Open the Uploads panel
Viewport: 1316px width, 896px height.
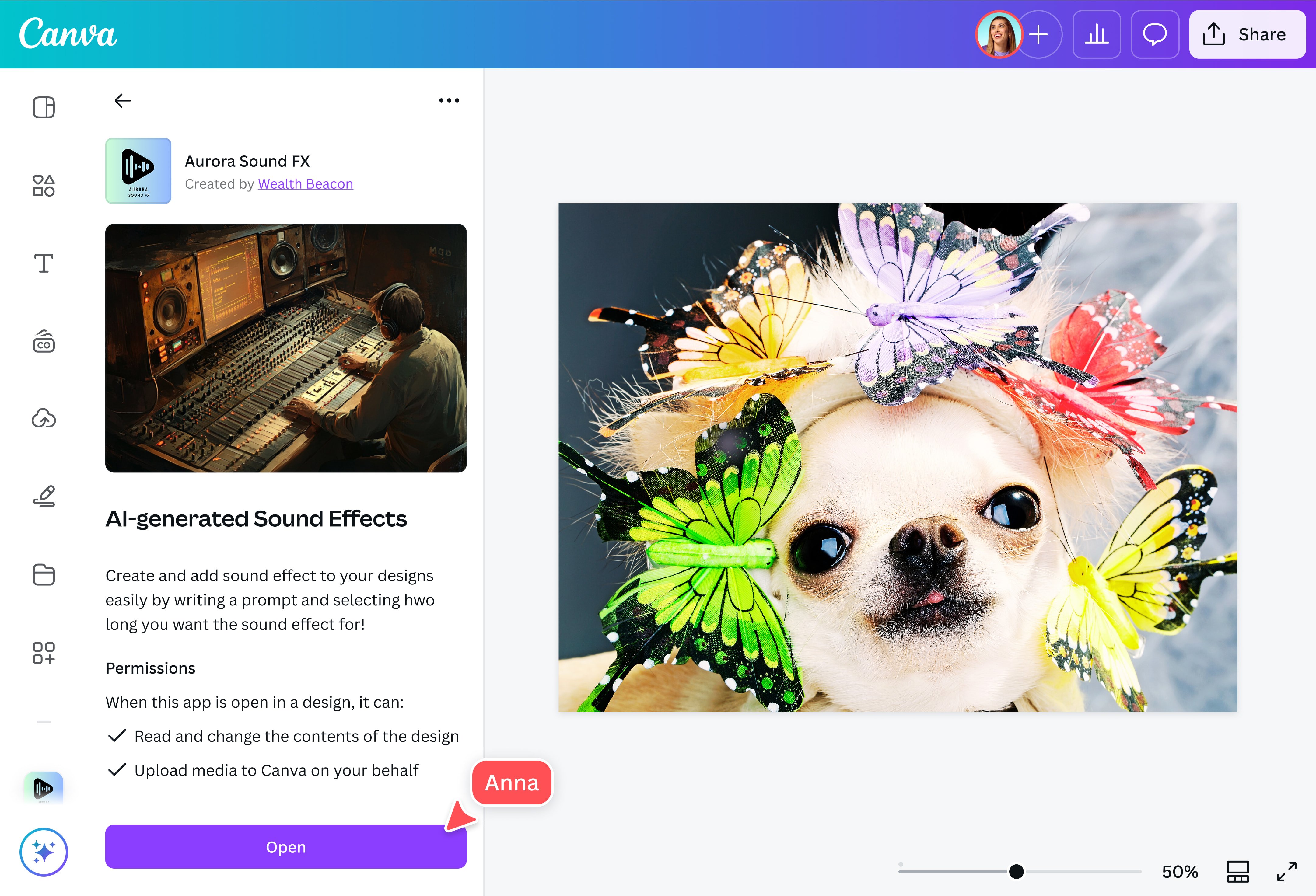pyautogui.click(x=44, y=418)
